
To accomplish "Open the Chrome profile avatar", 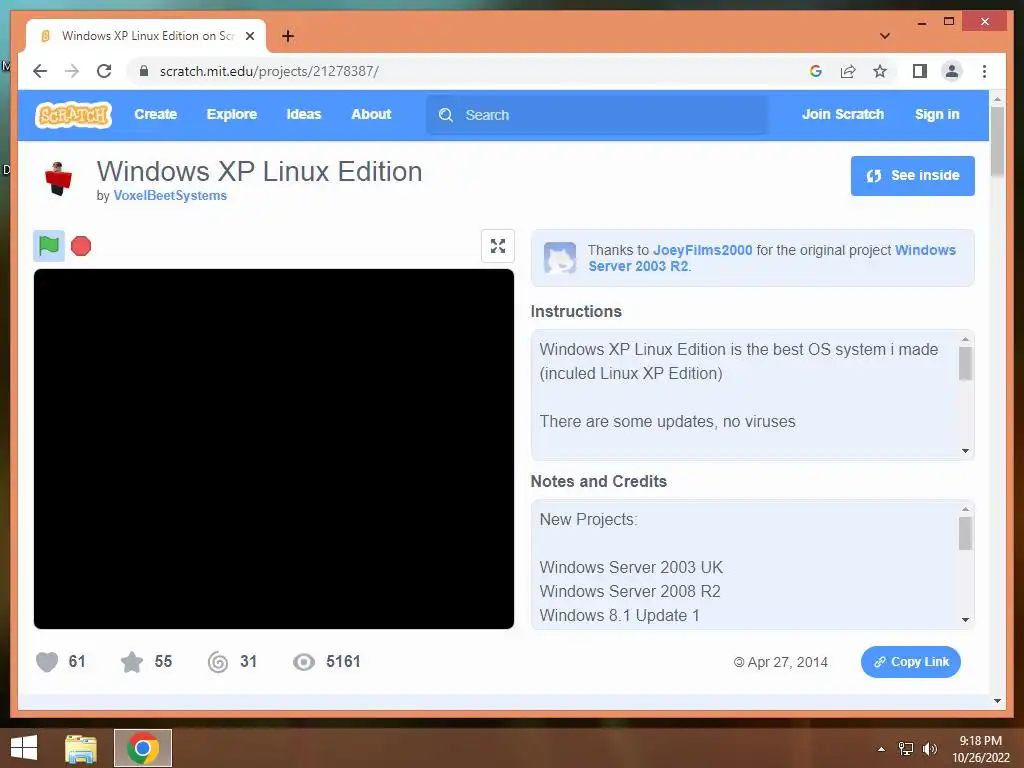I will tap(952, 71).
